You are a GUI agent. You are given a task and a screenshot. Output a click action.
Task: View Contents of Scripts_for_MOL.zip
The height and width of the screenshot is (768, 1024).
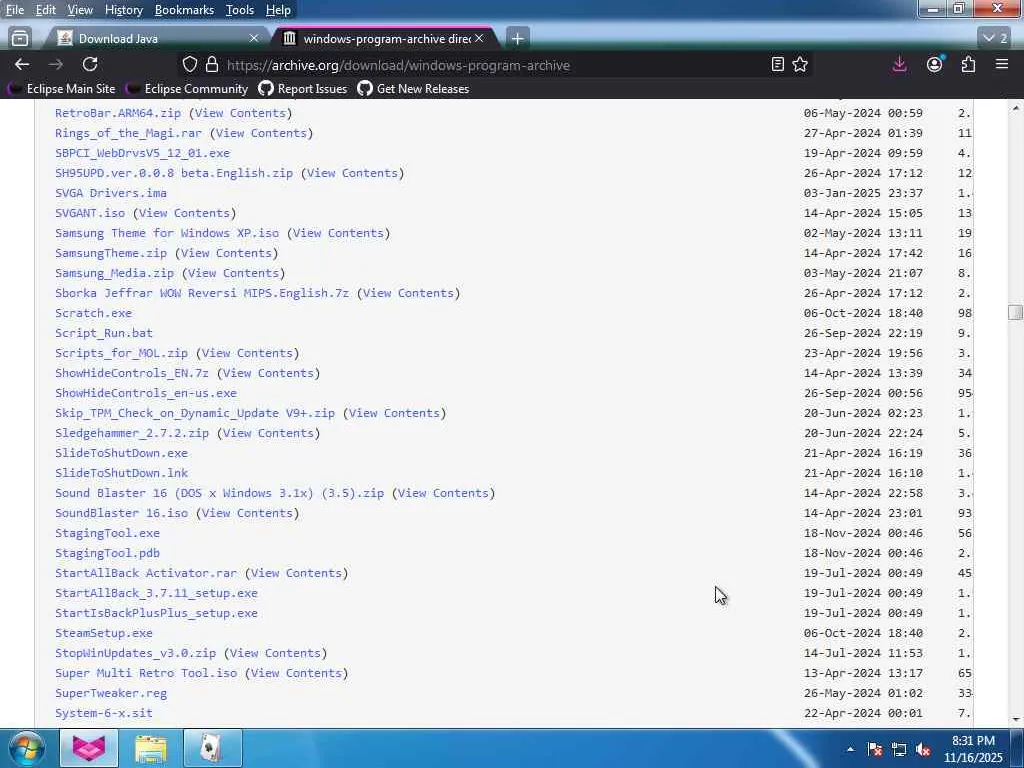click(247, 353)
